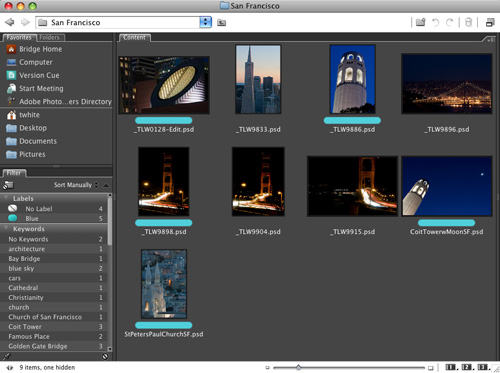Viewport: 500px width, 373px height.
Task: Click filename StPetersPaulChurchSF.psd
Action: tap(164, 334)
